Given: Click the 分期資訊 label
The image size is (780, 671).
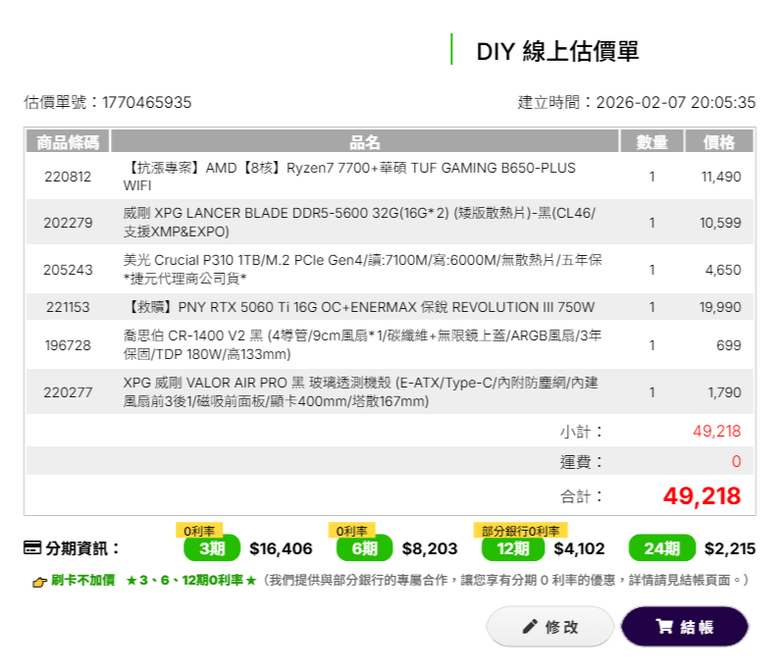Looking at the screenshot, I should click(83, 548).
